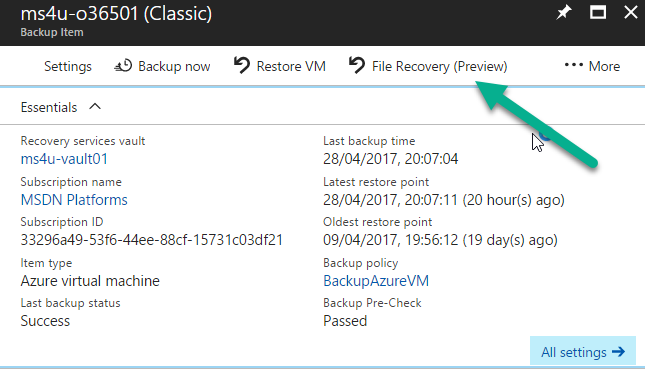This screenshot has height=369, width=645.
Task: Open Settings from the command bar
Action: [x=68, y=66]
